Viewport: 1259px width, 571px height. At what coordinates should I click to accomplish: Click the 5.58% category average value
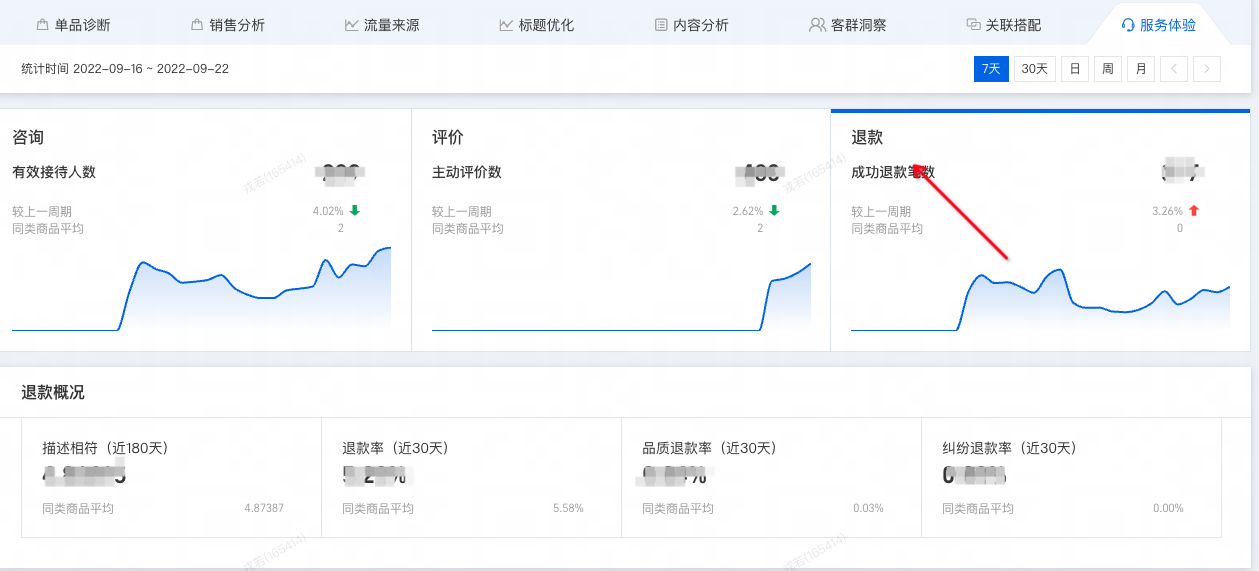(x=568, y=508)
